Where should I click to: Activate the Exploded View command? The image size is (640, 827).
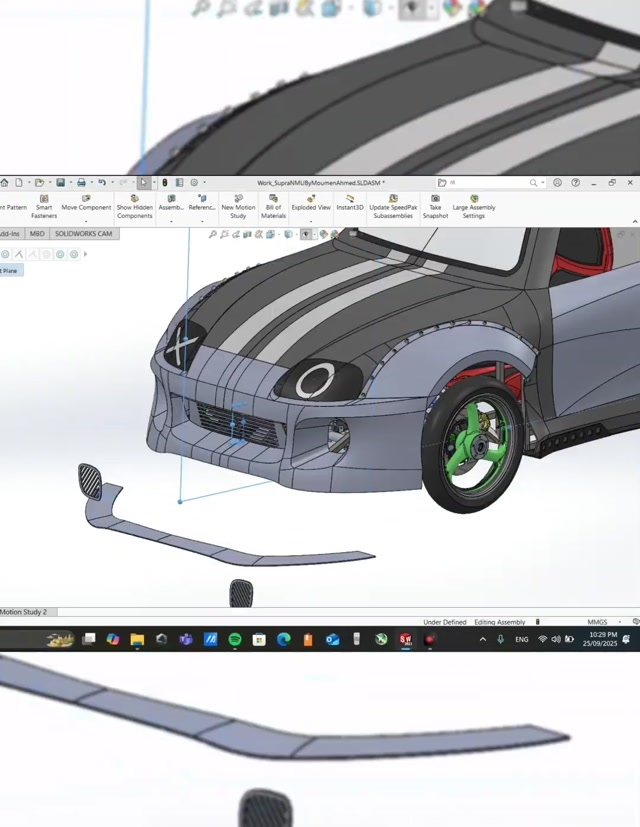point(311,206)
